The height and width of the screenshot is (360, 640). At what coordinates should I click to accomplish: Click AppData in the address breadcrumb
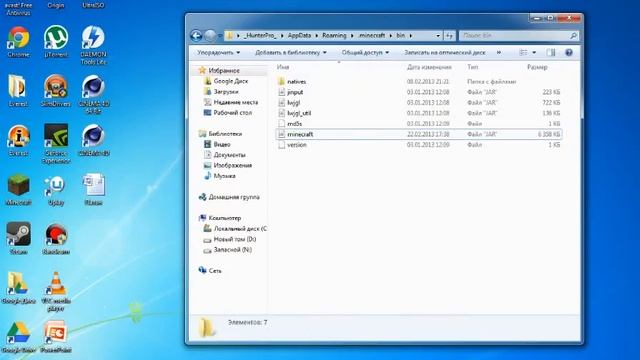[x=299, y=36]
